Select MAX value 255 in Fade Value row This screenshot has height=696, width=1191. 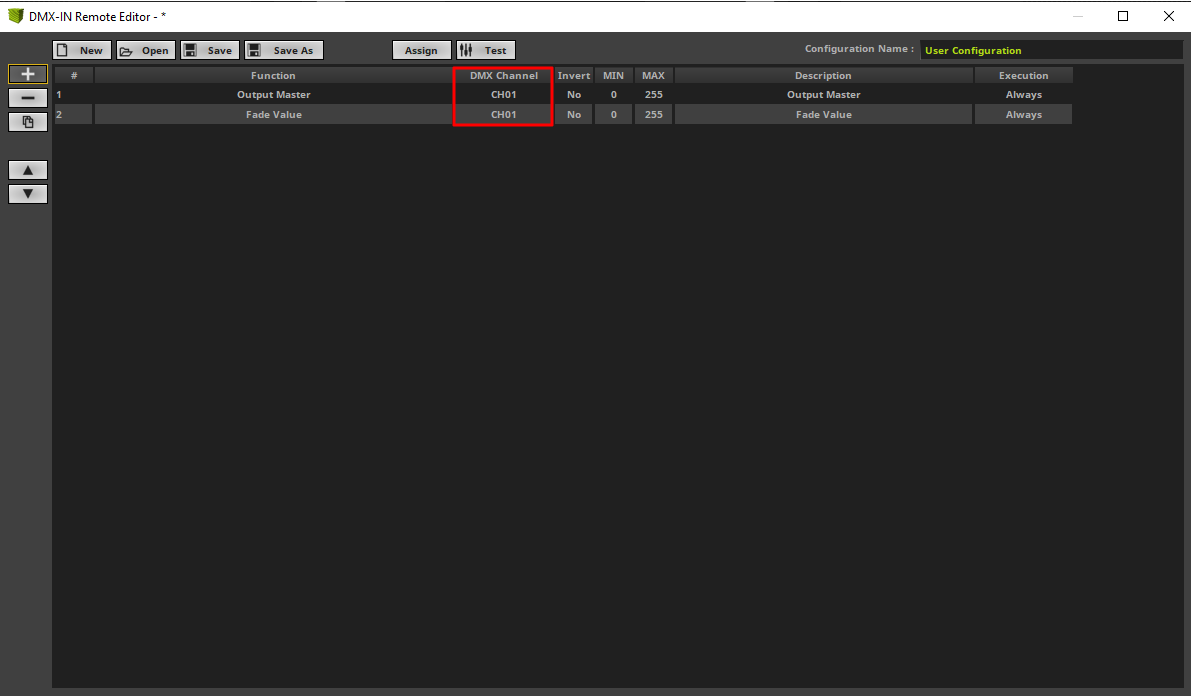click(653, 114)
